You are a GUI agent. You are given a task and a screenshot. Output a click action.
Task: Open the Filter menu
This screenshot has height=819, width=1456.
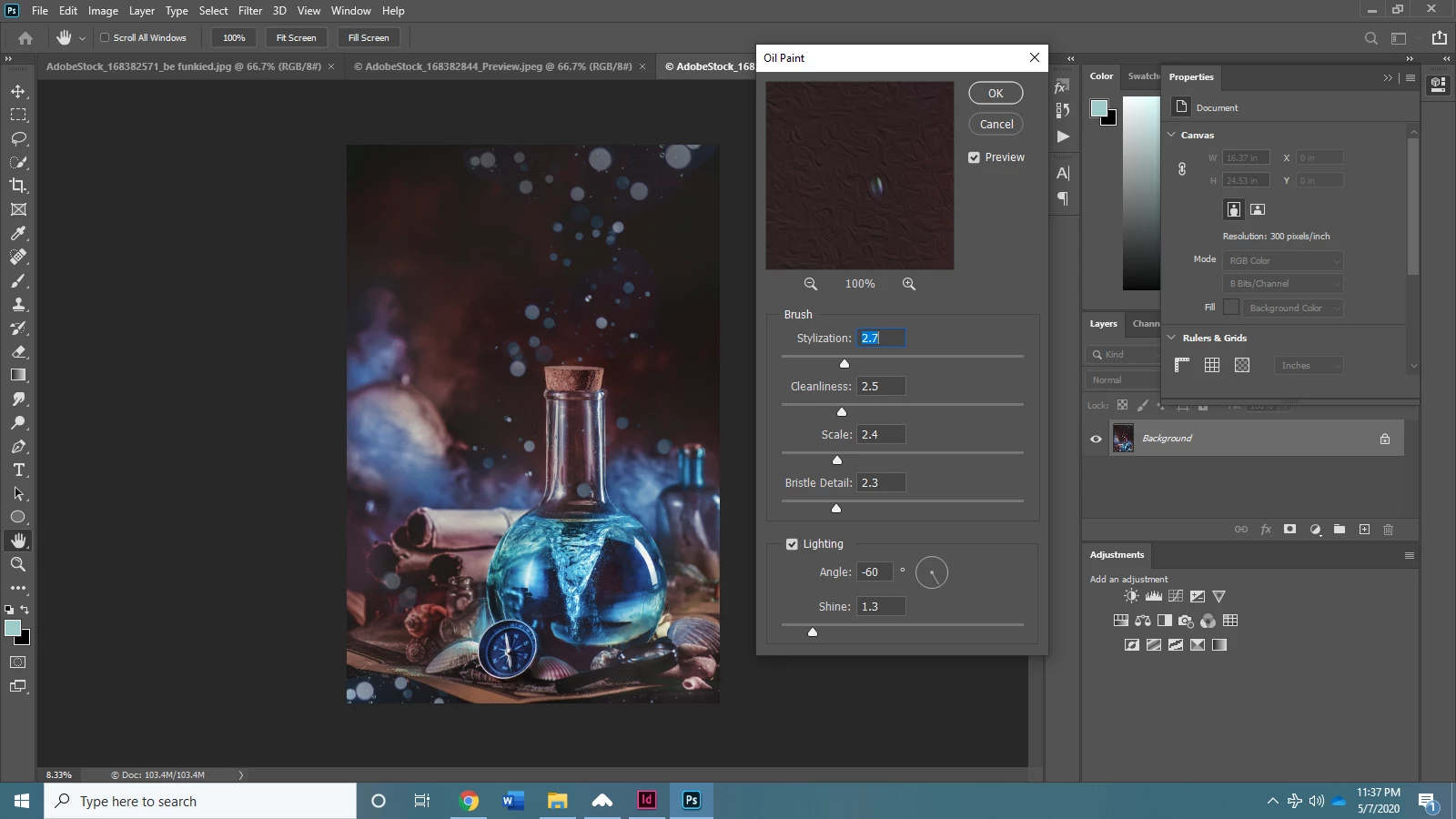pos(250,11)
